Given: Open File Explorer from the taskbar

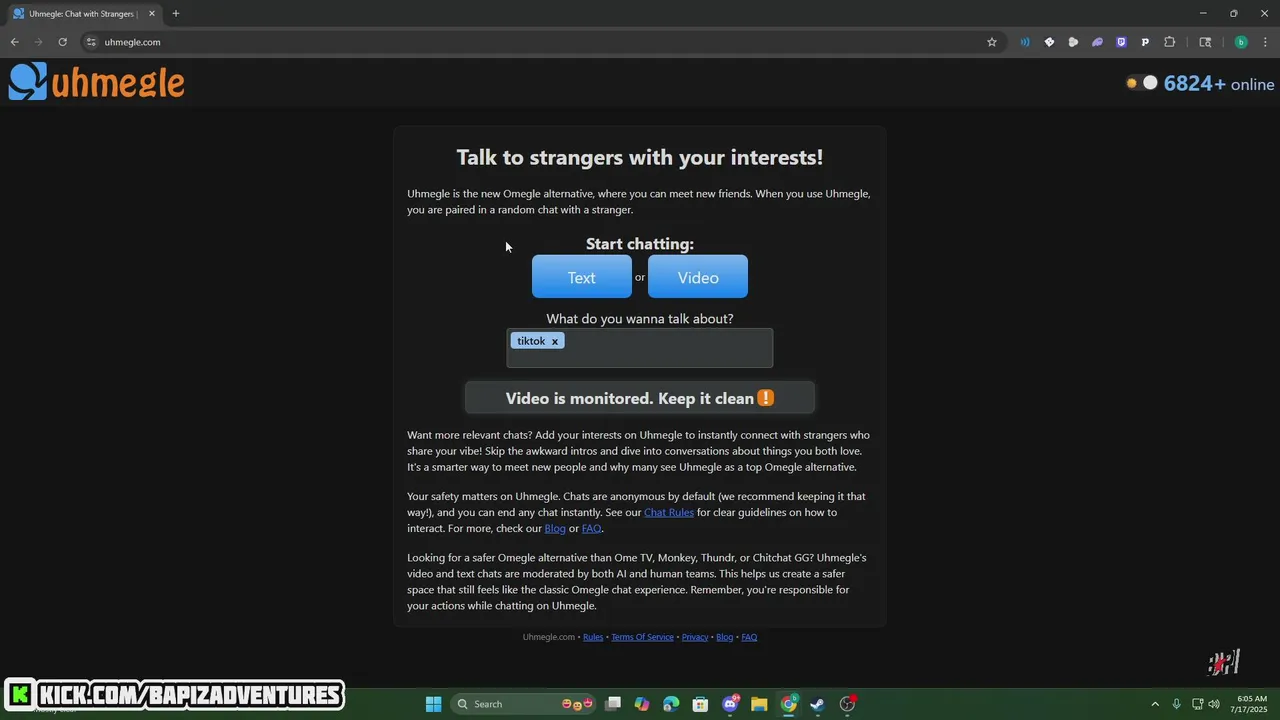Looking at the screenshot, I should point(759,704).
